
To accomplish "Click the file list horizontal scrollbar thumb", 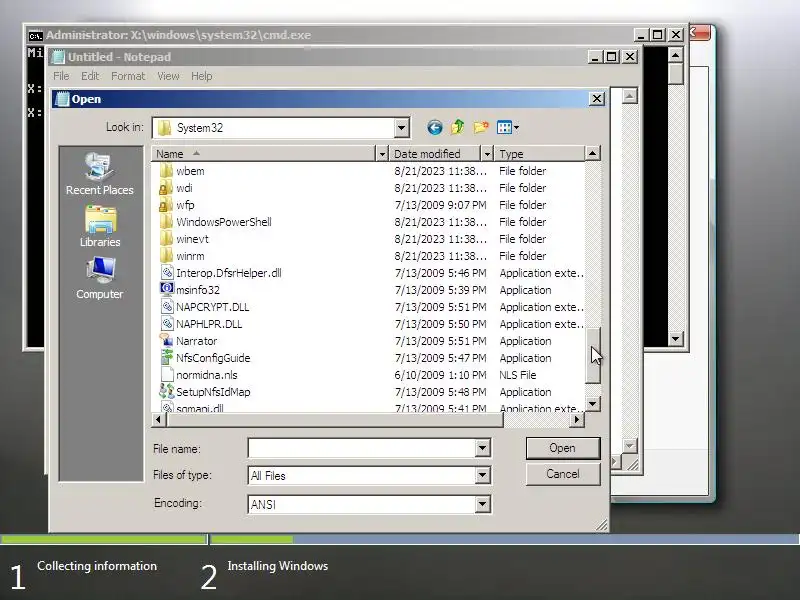I will pos(335,419).
